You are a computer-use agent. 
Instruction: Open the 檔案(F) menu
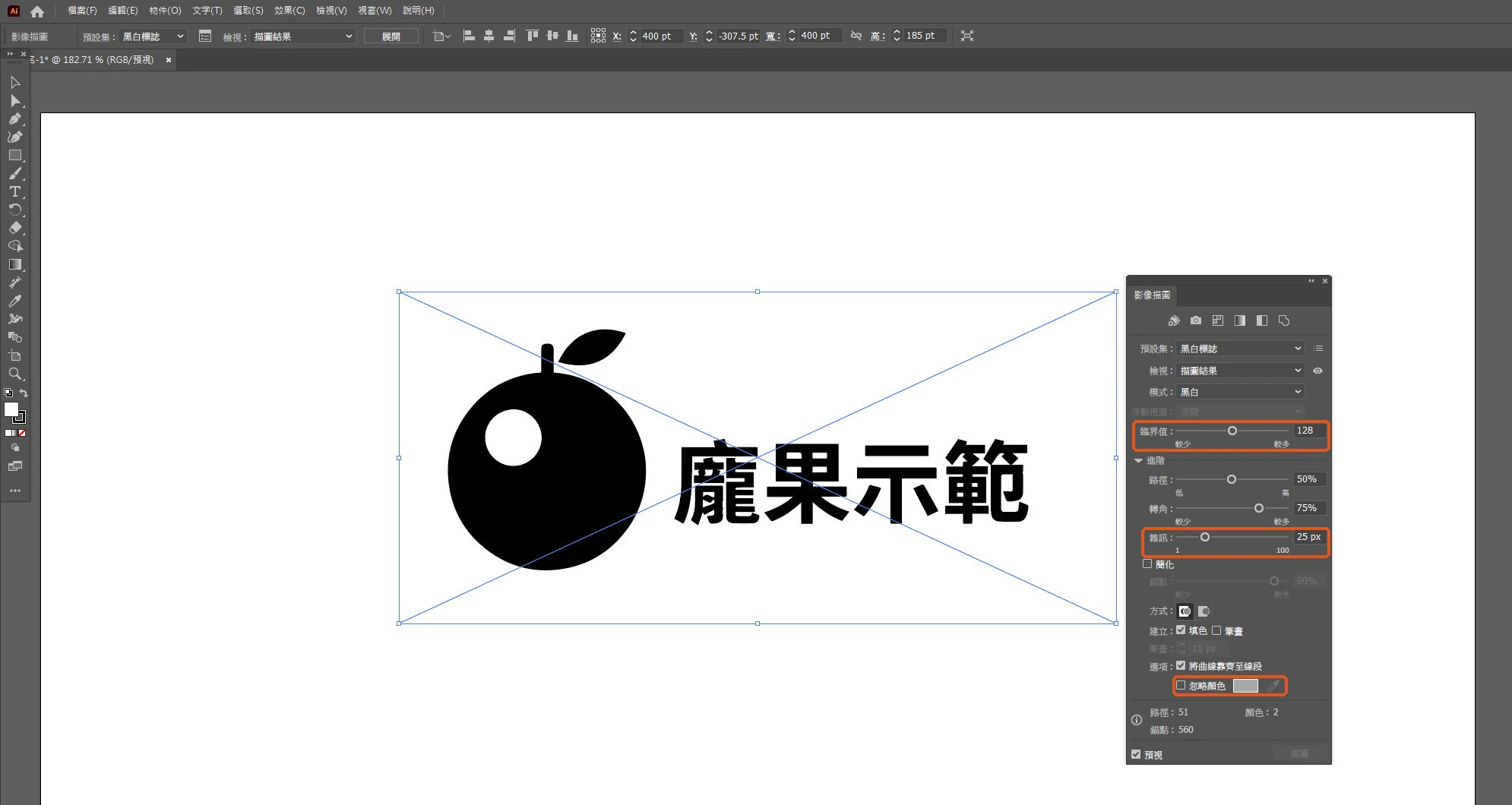click(82, 11)
